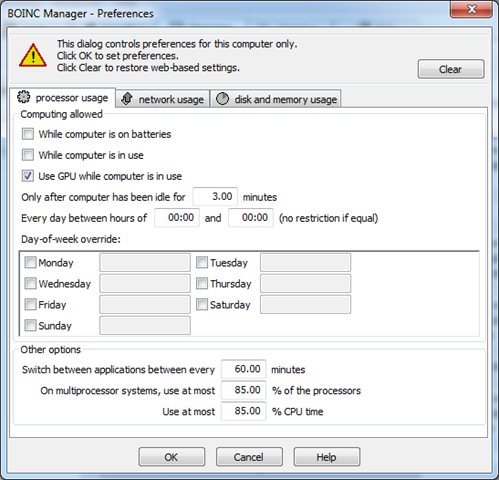Click the idle minutes field showing 3.00

coord(215,197)
